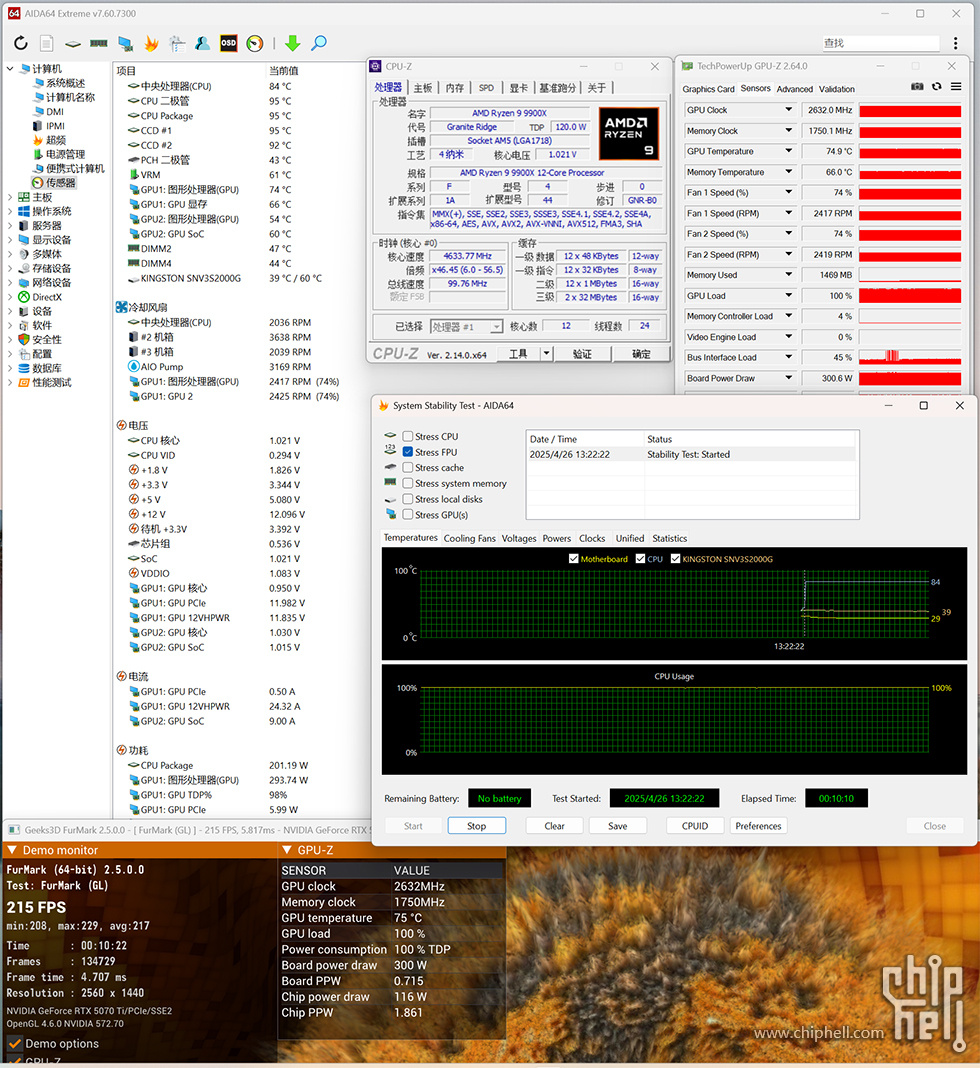Click Memory Used sensor graph bar
The width and height of the screenshot is (980, 1068).
[x=910, y=275]
